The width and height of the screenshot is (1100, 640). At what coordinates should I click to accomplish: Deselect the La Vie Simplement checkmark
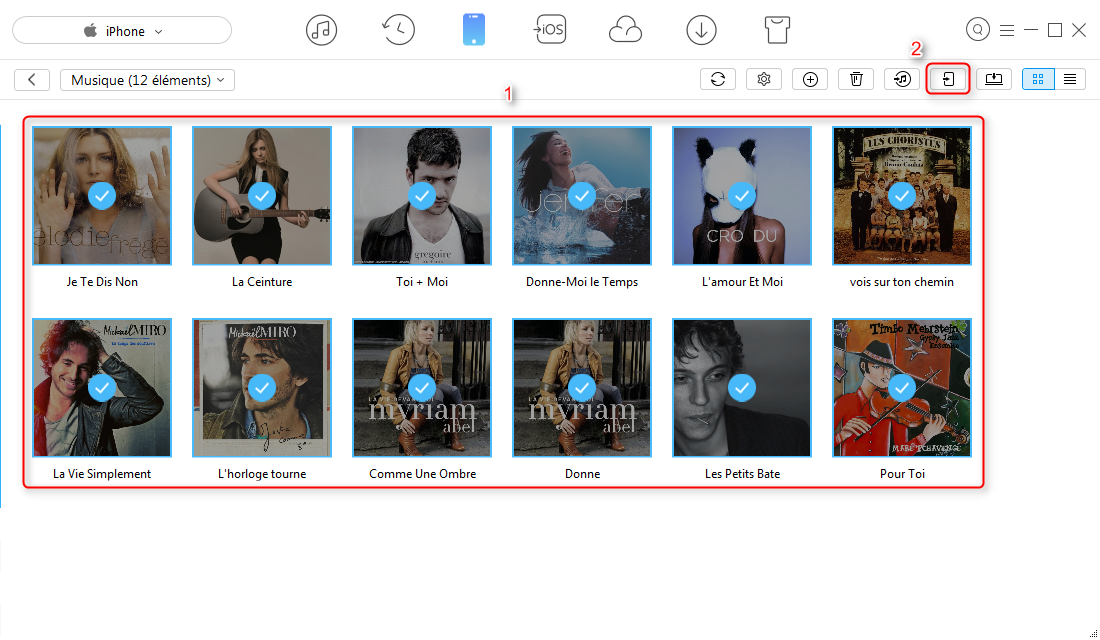pyautogui.click(x=102, y=388)
